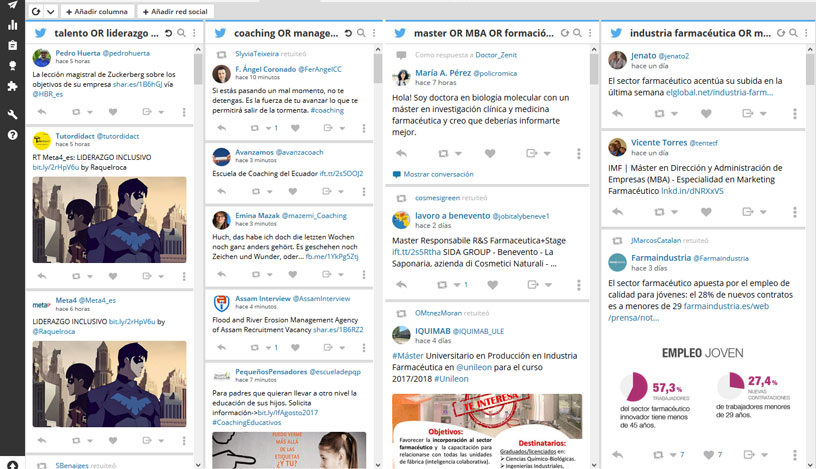Open the IQUIMAB Te Interesa image
Image resolution: width=816 pixels, height=469 pixels.
tap(487, 432)
